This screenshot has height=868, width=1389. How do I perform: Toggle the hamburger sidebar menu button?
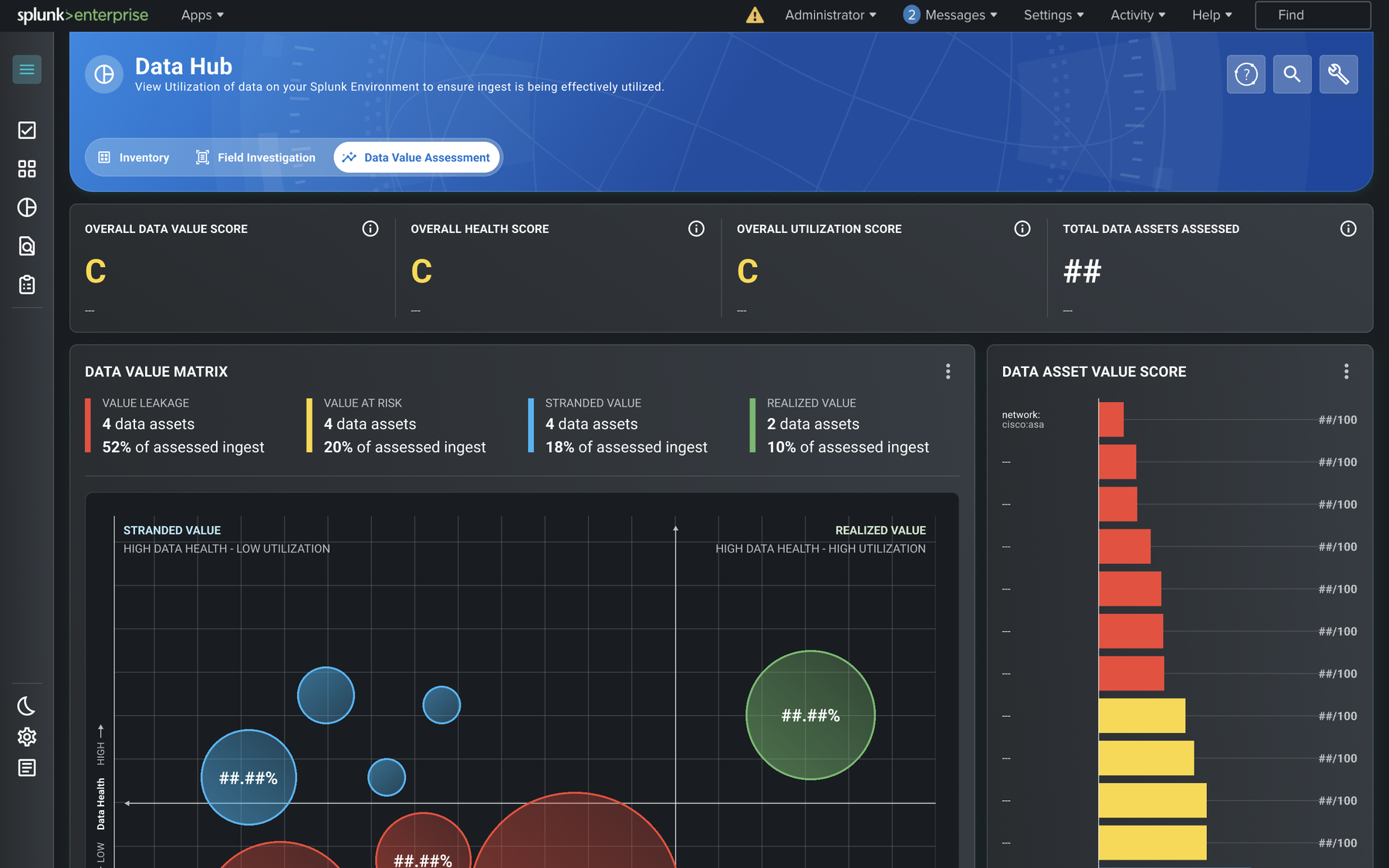pos(27,69)
